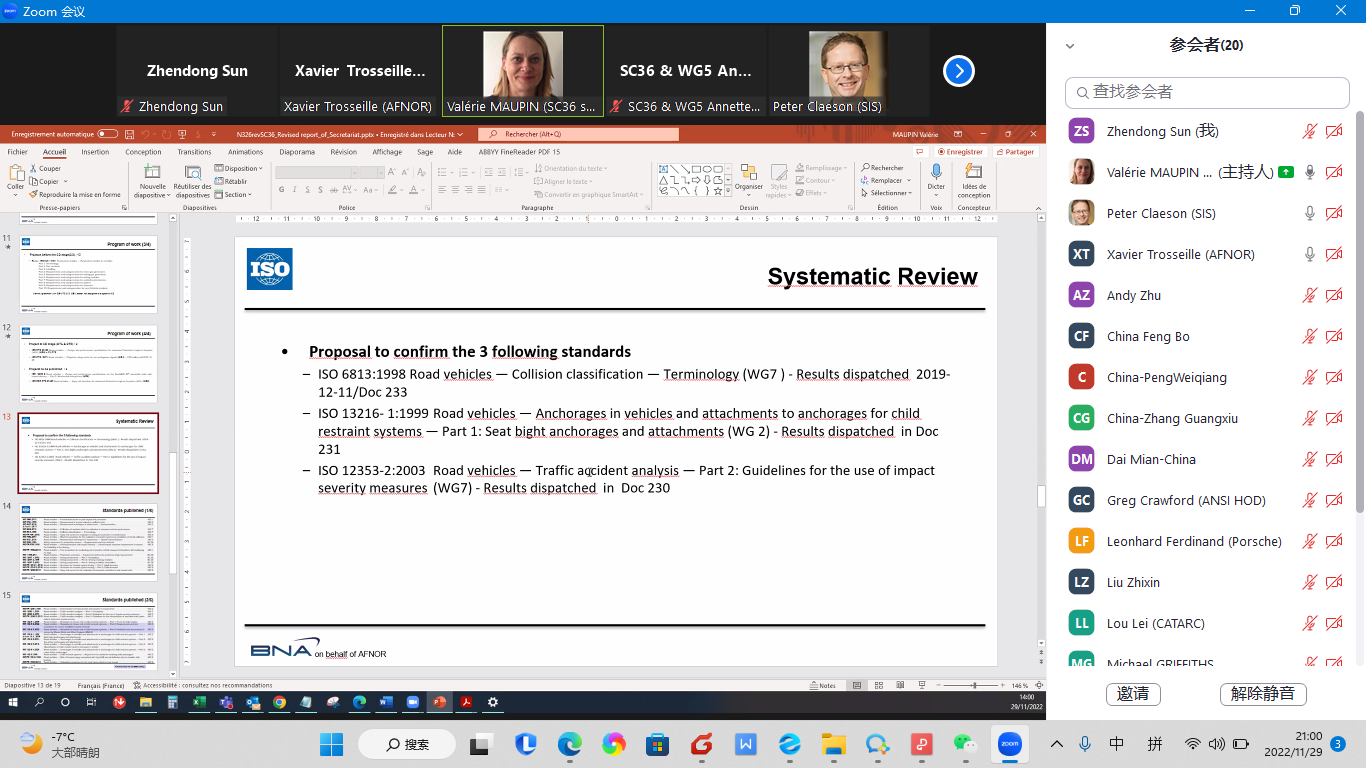Viewport: 1366px width, 768px height.
Task: Click the muted mic icon beside Dai Mian-China
Action: click(x=1310, y=459)
